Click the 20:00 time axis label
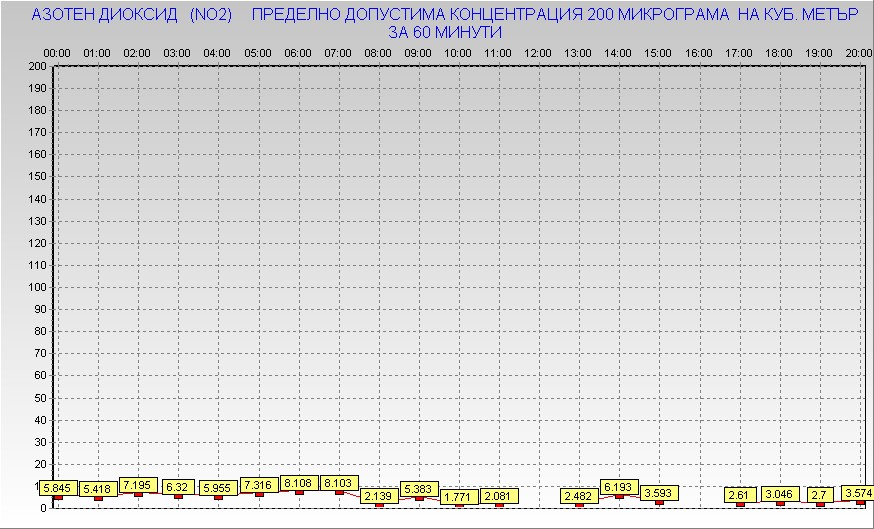The height and width of the screenshot is (529, 874). [x=859, y=54]
